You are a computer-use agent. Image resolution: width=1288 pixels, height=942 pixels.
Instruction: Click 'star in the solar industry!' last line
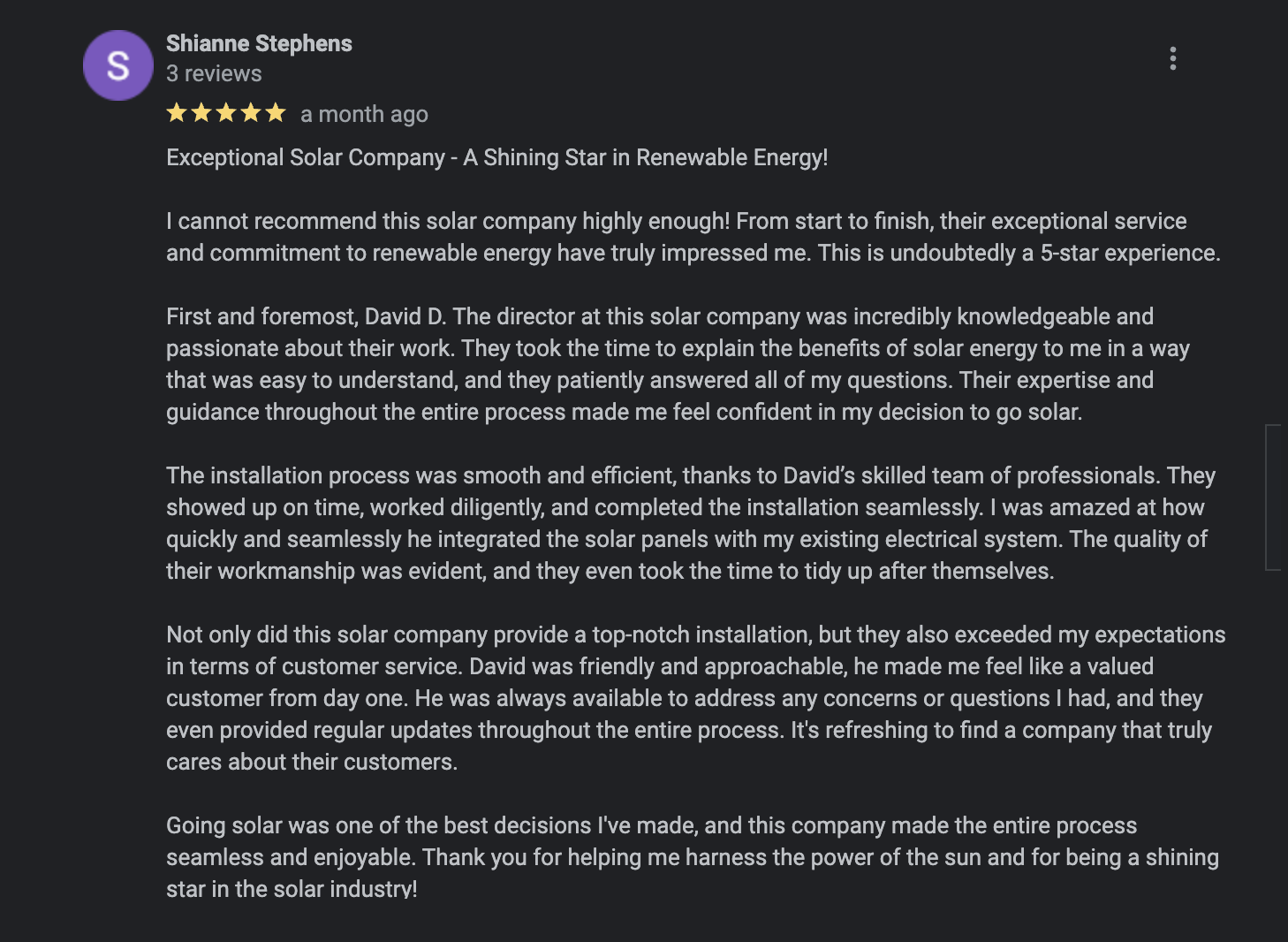click(x=292, y=889)
